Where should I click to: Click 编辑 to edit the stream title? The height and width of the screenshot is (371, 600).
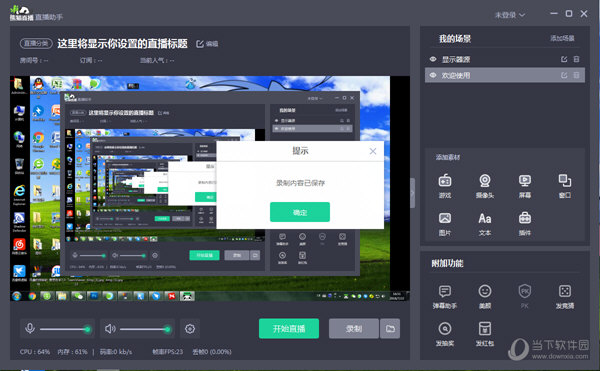click(207, 44)
